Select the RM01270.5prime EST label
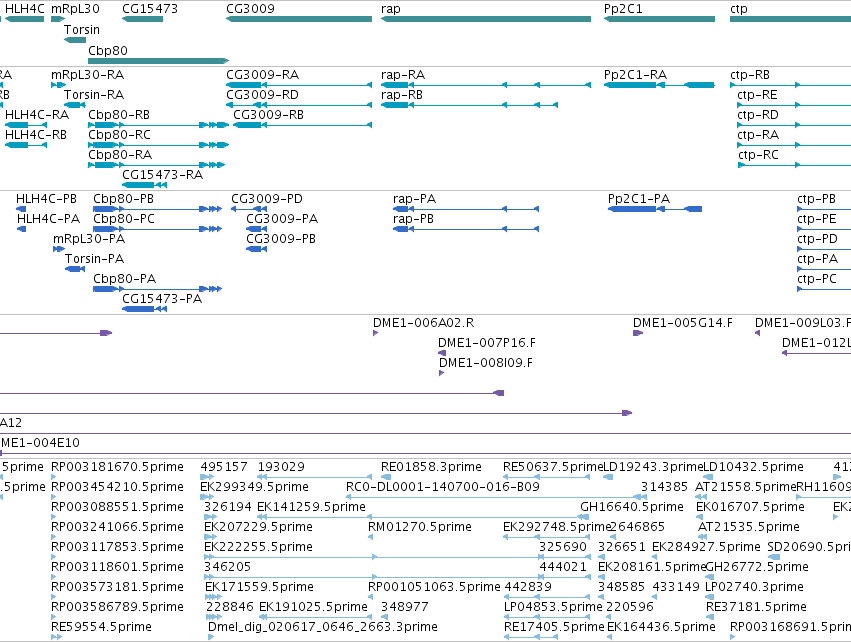The image size is (851, 642). tap(420, 526)
